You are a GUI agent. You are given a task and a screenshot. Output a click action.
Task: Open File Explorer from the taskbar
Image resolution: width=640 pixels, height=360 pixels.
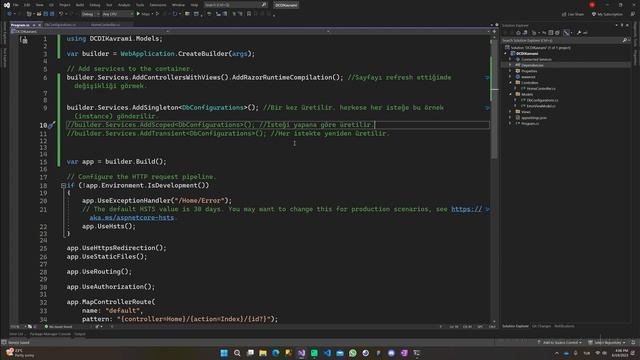pyautogui.click(x=263, y=353)
